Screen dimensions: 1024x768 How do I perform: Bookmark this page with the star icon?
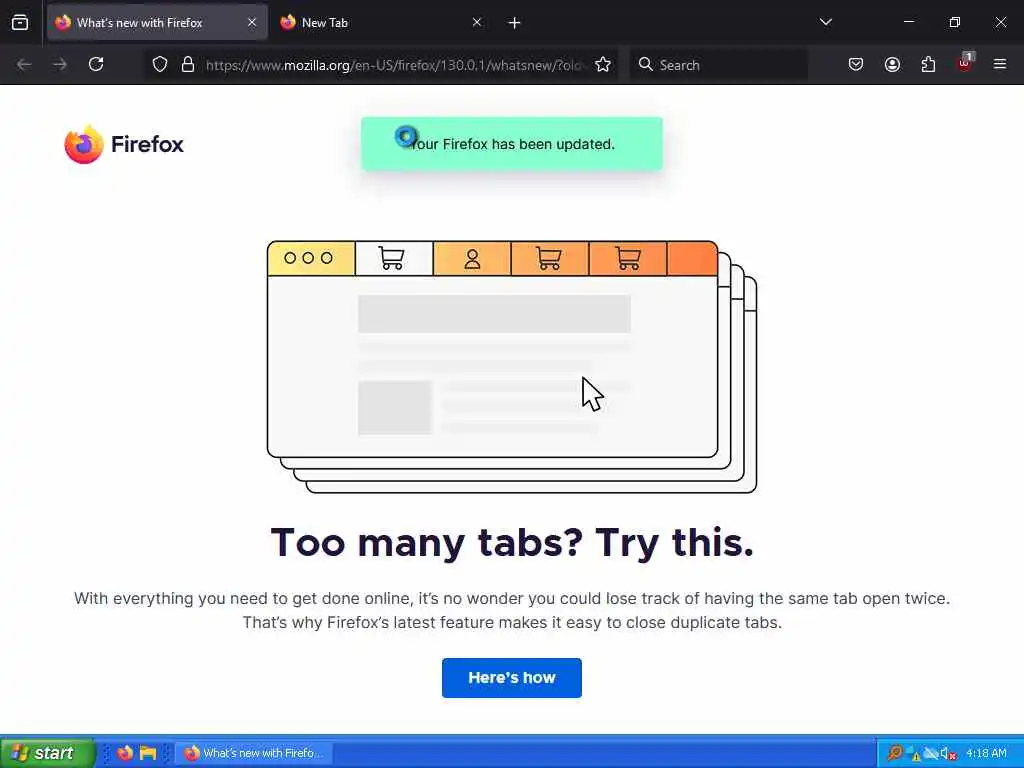click(603, 65)
